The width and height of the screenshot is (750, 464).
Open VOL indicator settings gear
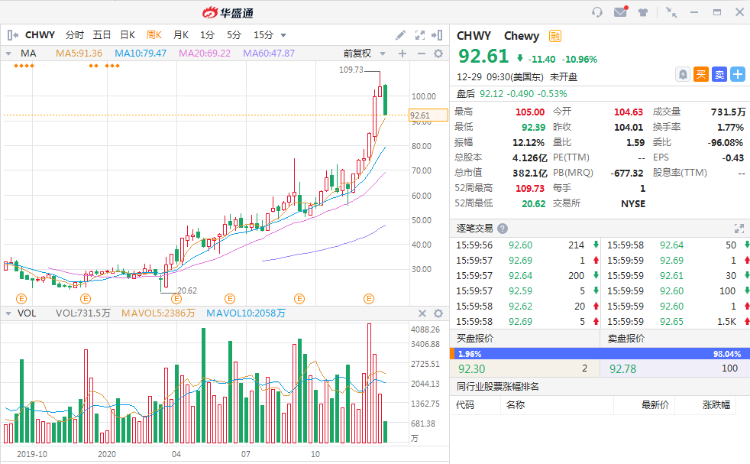pyautogui.click(x=438, y=313)
